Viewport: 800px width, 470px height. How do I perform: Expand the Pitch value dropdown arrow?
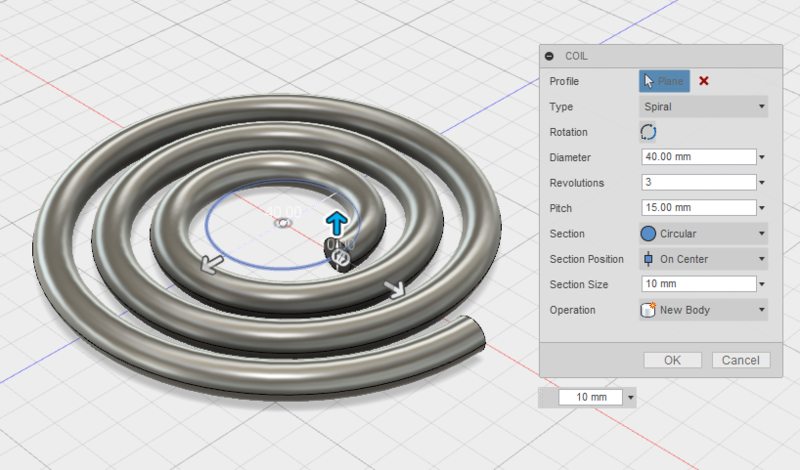(762, 208)
